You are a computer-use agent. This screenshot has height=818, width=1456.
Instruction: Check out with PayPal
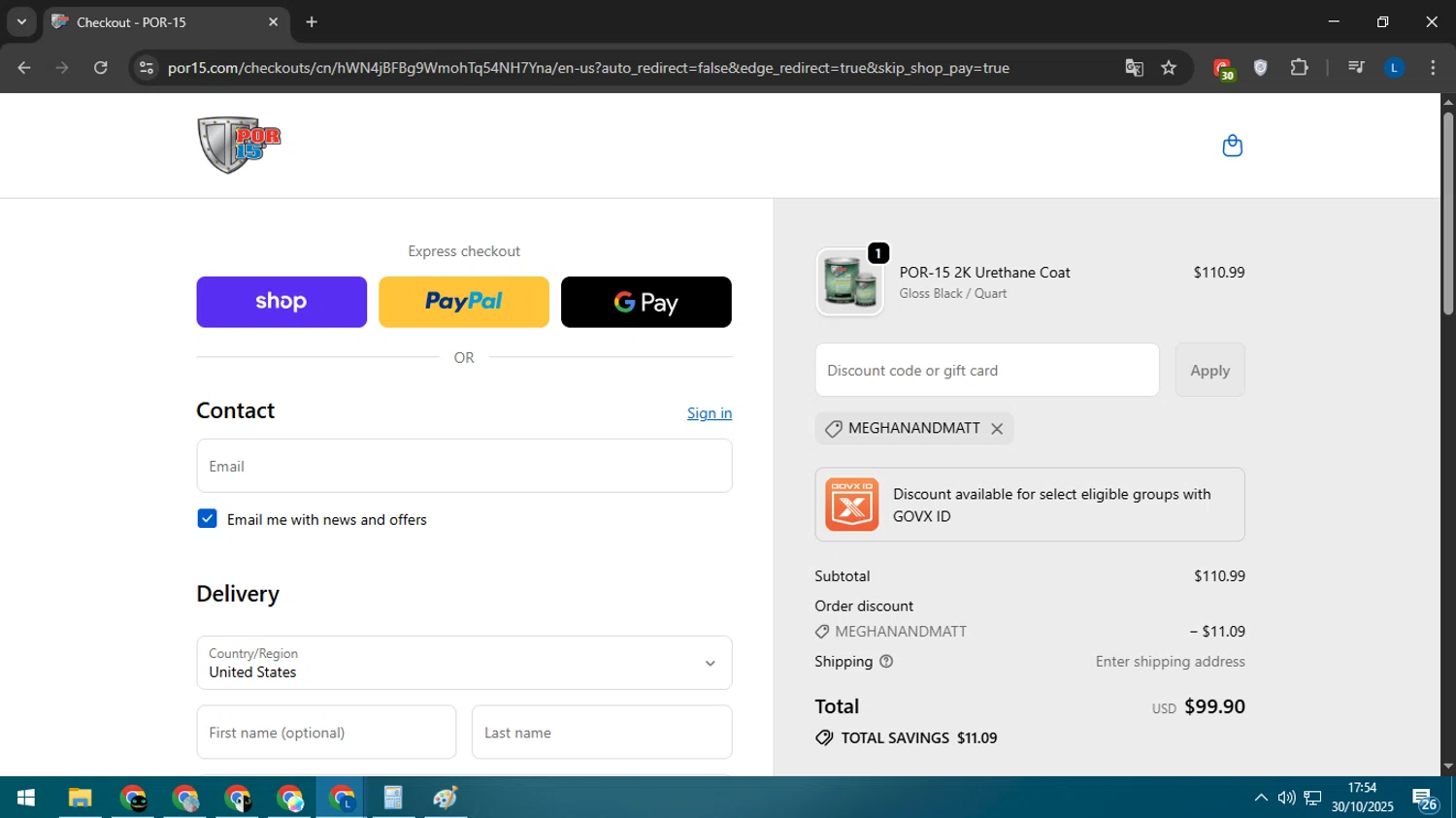click(x=464, y=302)
